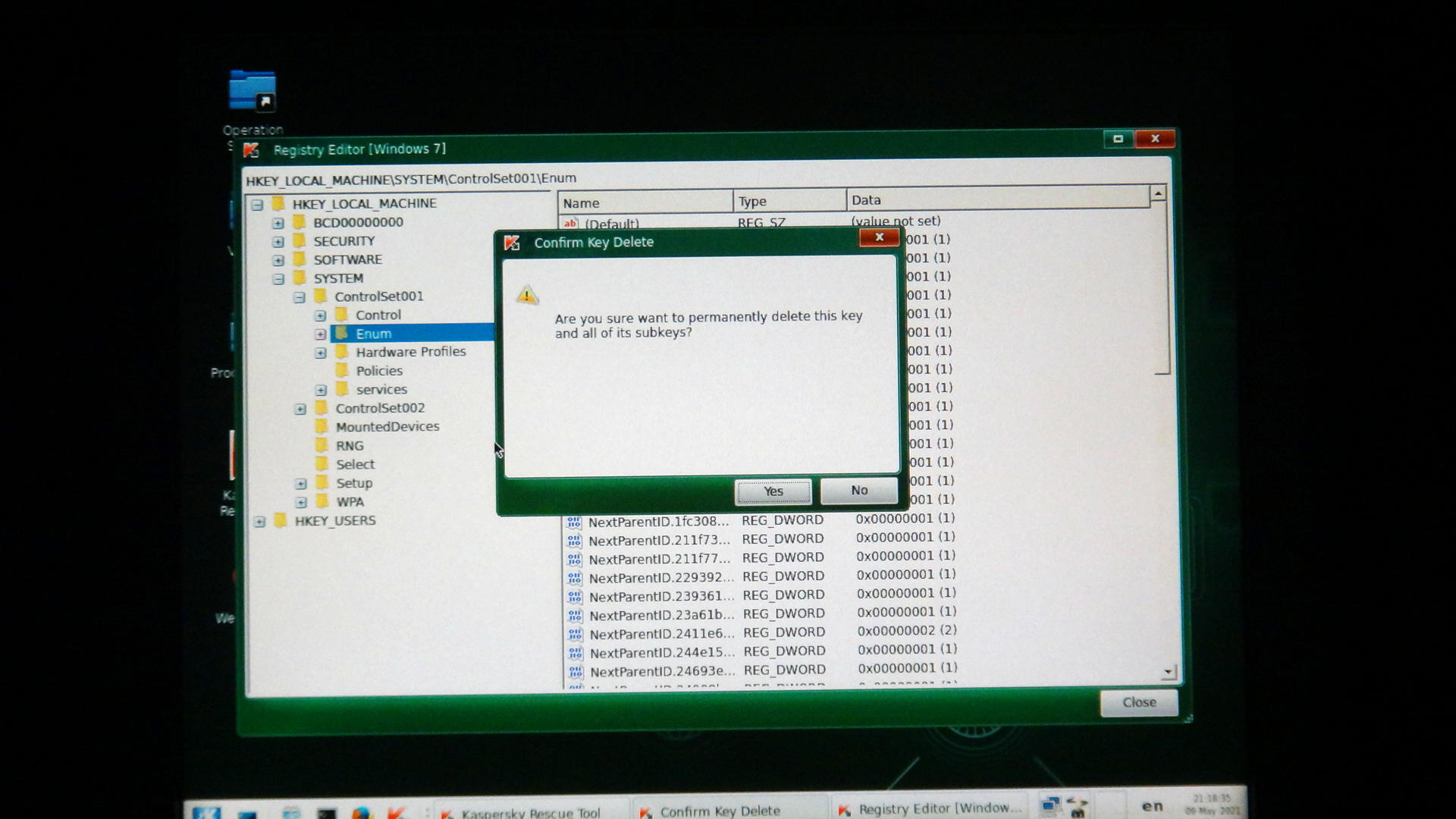
Task: Click the DWORD icon of NextParentID.2411e6
Action: [576, 634]
